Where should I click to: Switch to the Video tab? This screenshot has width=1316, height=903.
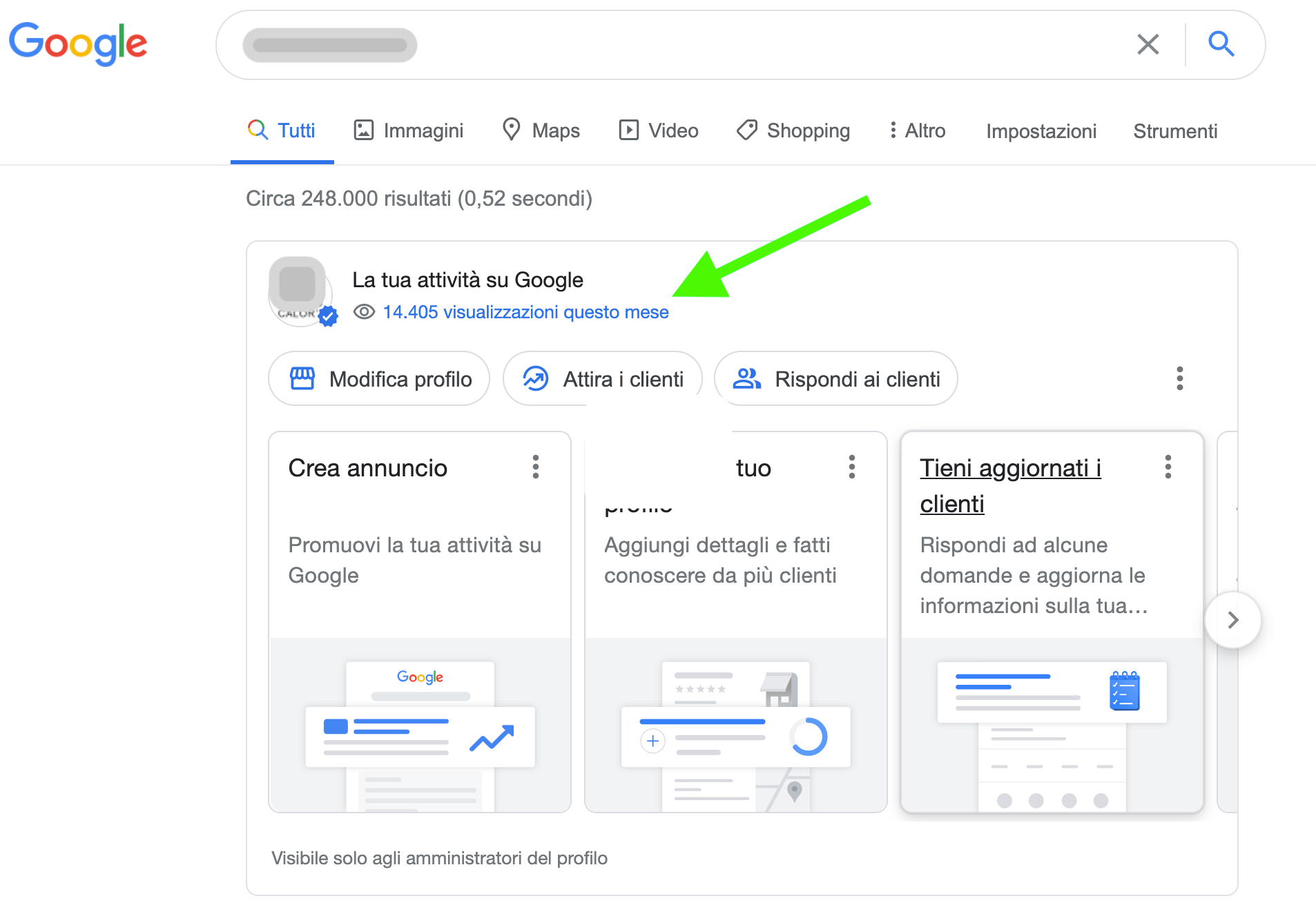click(659, 130)
